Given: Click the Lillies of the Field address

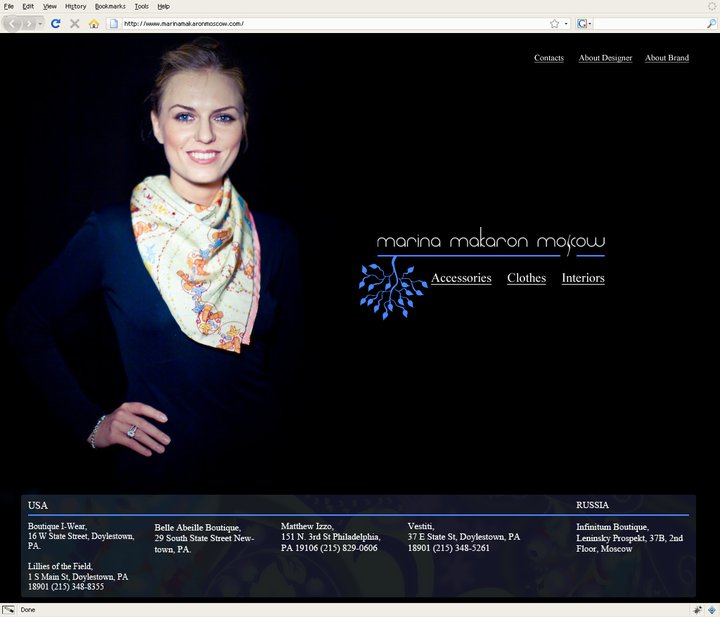Looking at the screenshot, I should pos(78,576).
